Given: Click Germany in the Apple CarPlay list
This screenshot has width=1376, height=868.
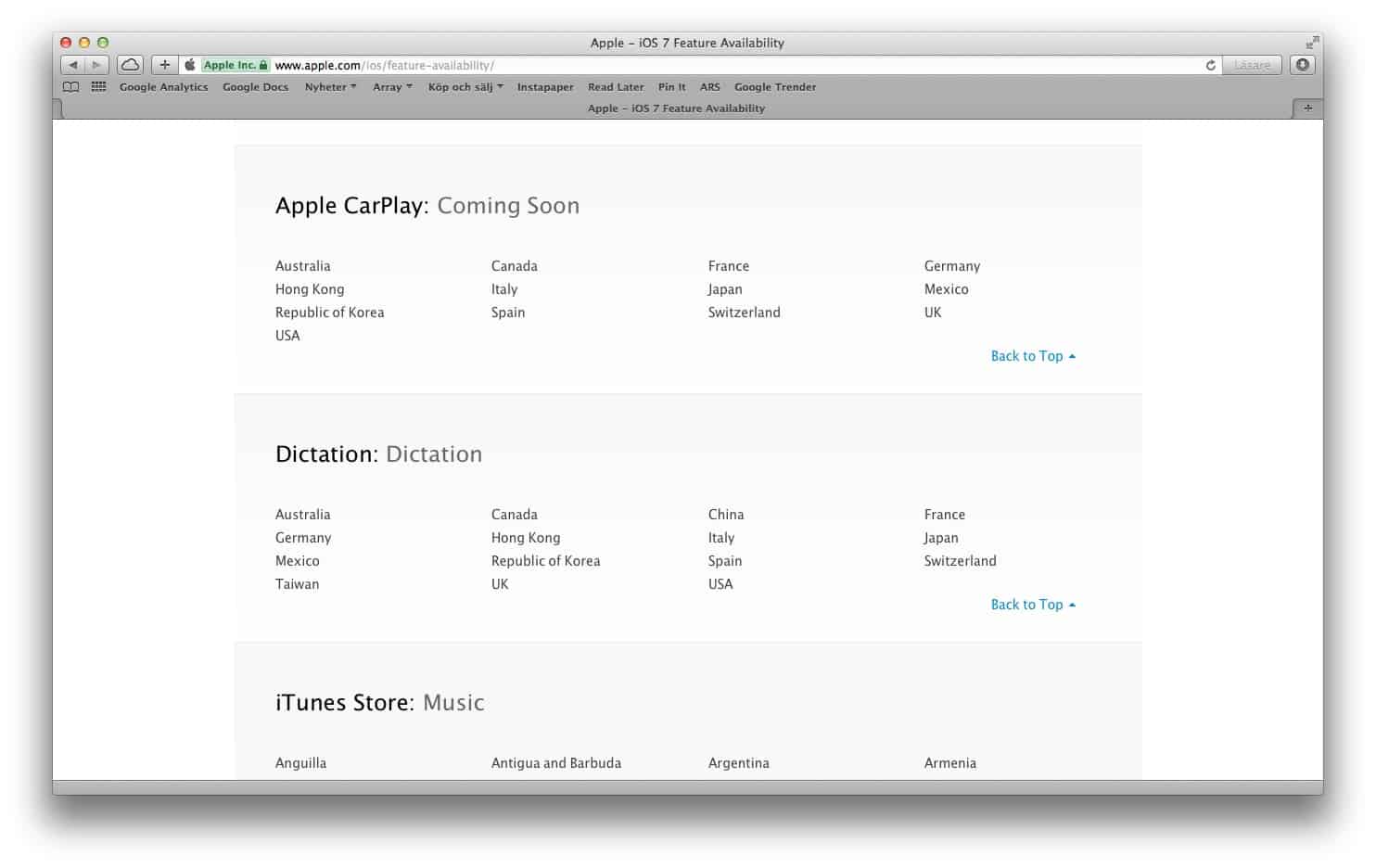Looking at the screenshot, I should click(x=951, y=266).
